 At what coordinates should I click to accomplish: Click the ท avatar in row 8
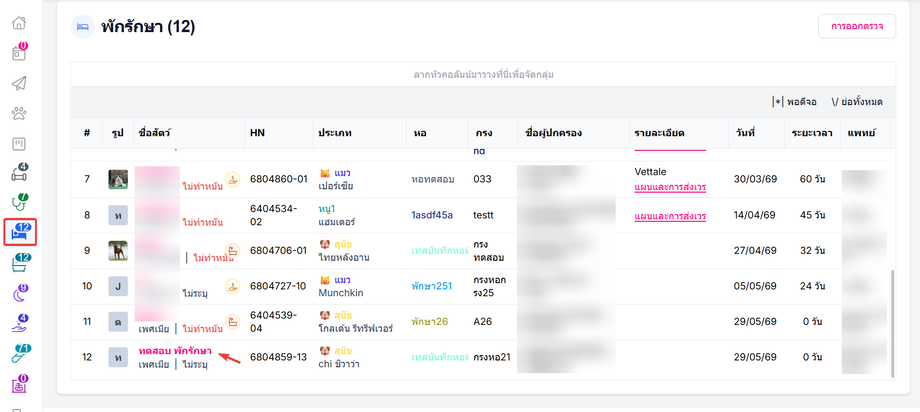pos(118,215)
